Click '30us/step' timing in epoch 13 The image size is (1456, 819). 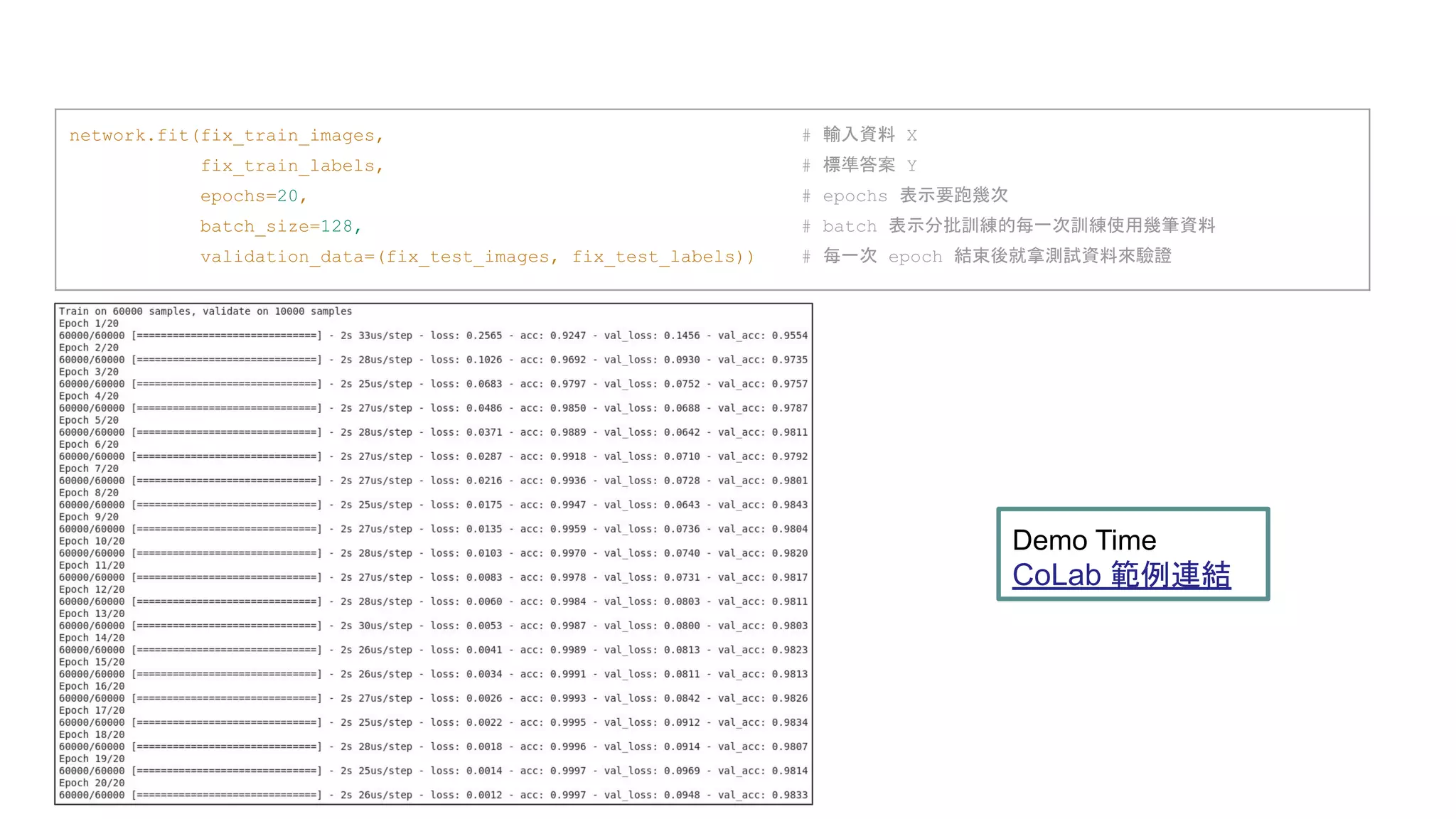coord(385,626)
